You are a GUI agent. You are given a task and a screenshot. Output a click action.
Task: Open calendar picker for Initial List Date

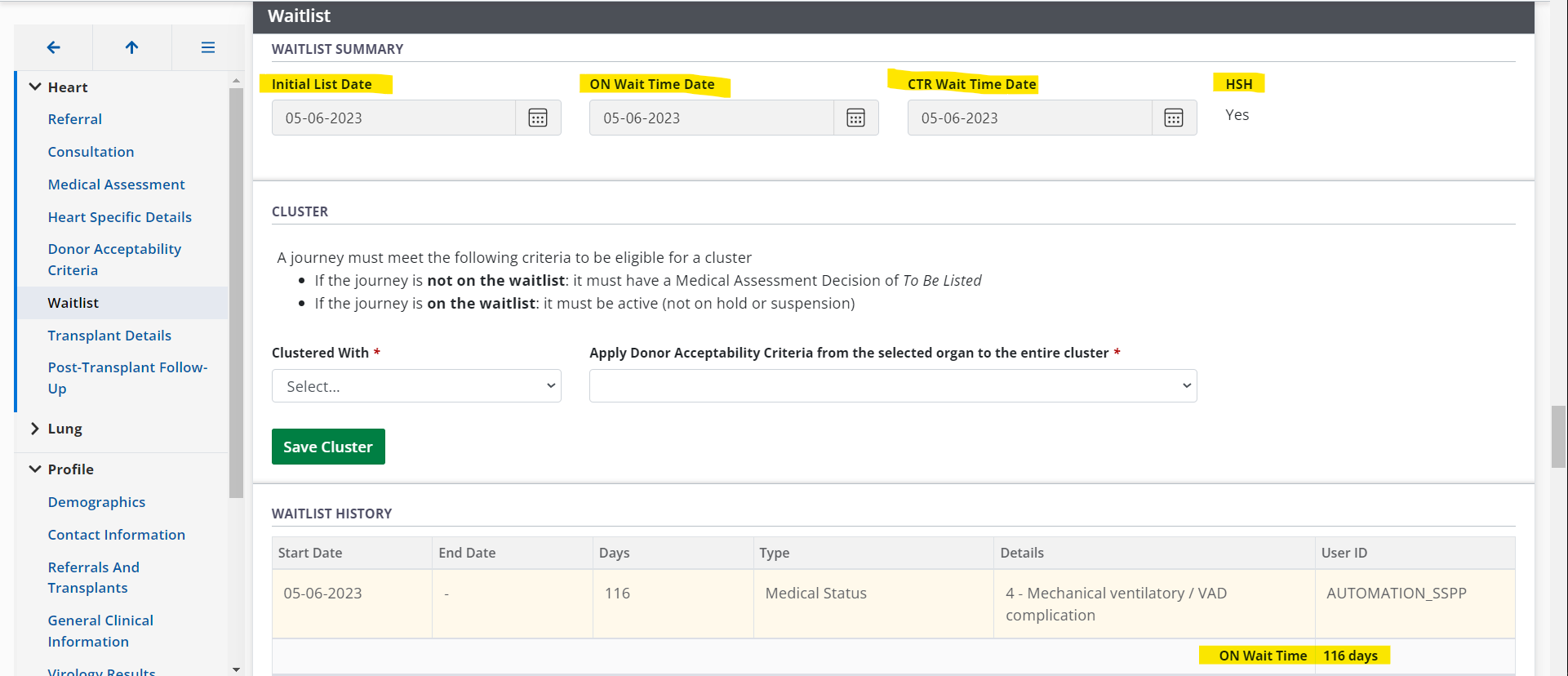(538, 118)
